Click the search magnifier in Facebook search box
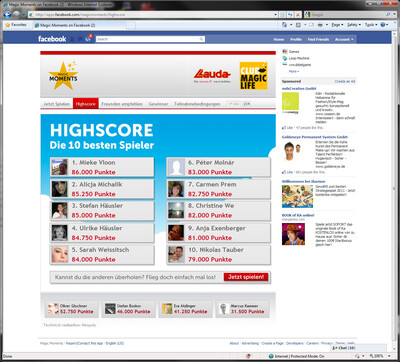The height and width of the screenshot is (362, 400). pos(201,39)
